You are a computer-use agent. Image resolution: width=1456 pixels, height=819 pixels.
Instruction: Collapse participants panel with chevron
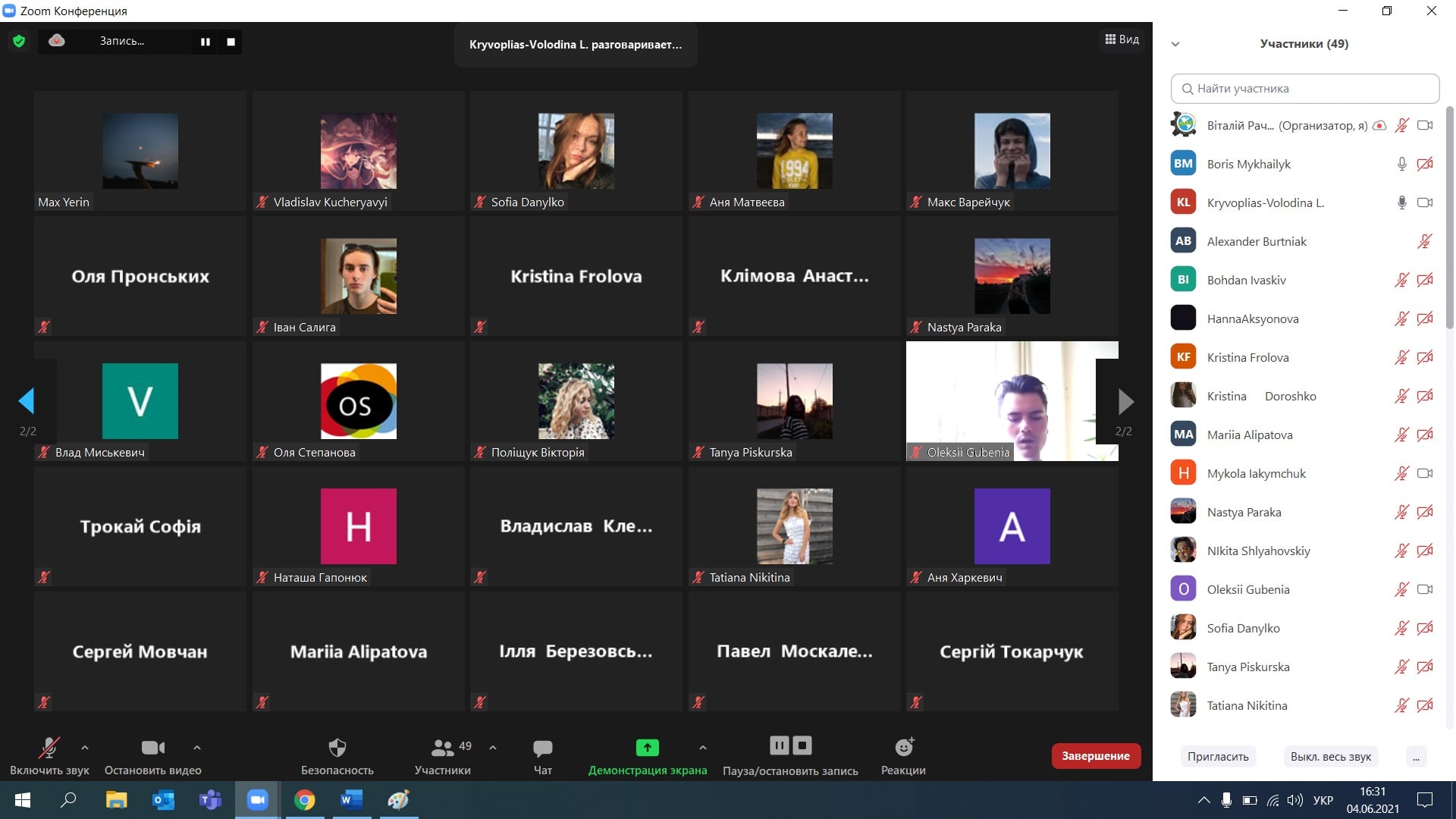tap(1175, 44)
